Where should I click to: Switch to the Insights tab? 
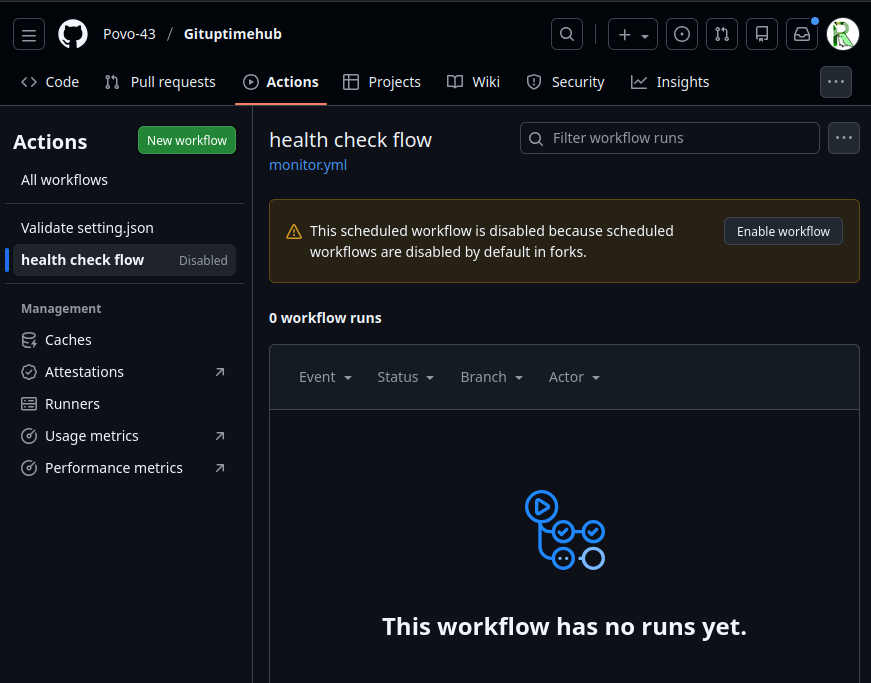pyautogui.click(x=670, y=82)
